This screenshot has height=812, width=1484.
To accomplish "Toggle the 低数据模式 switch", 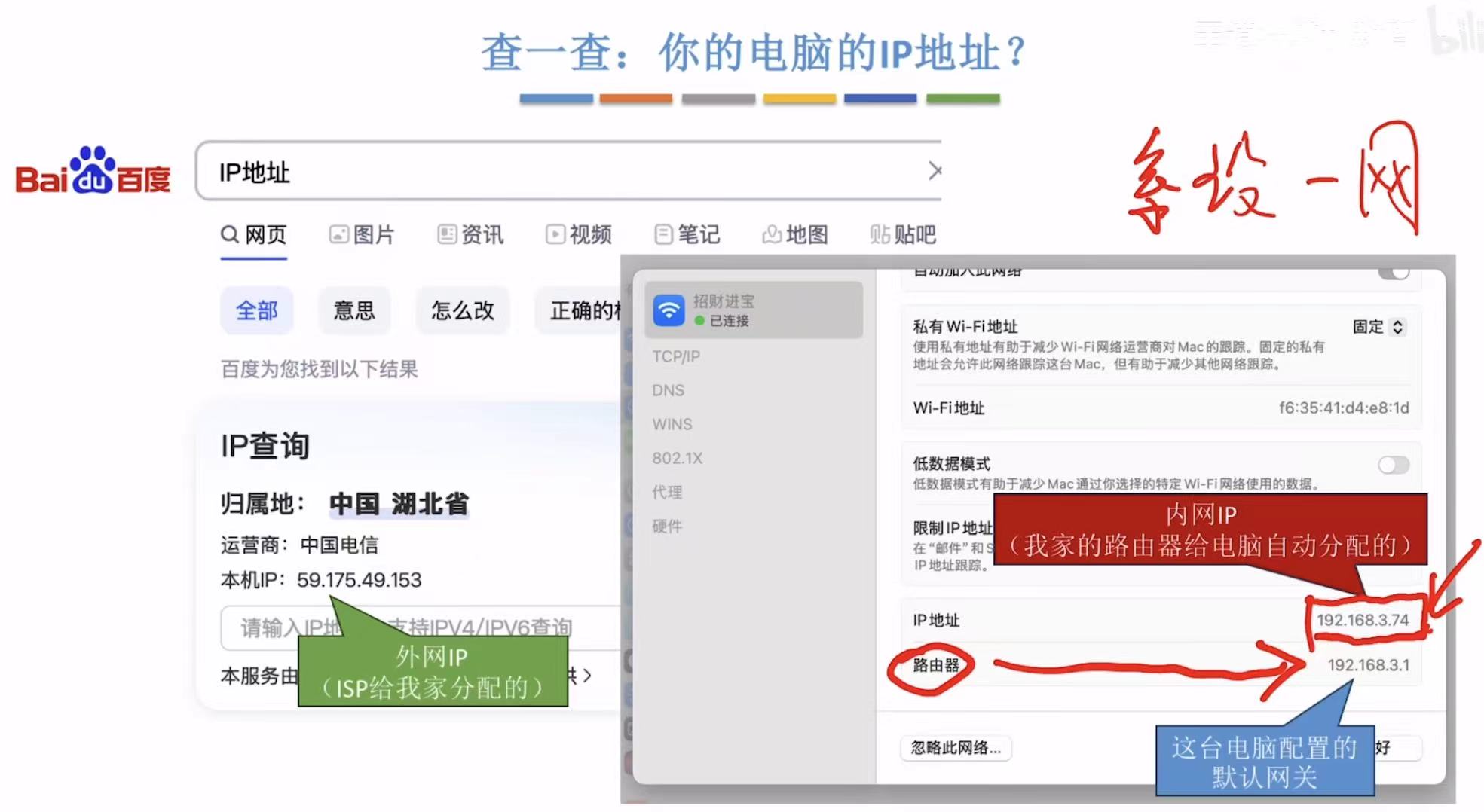I will [1394, 465].
